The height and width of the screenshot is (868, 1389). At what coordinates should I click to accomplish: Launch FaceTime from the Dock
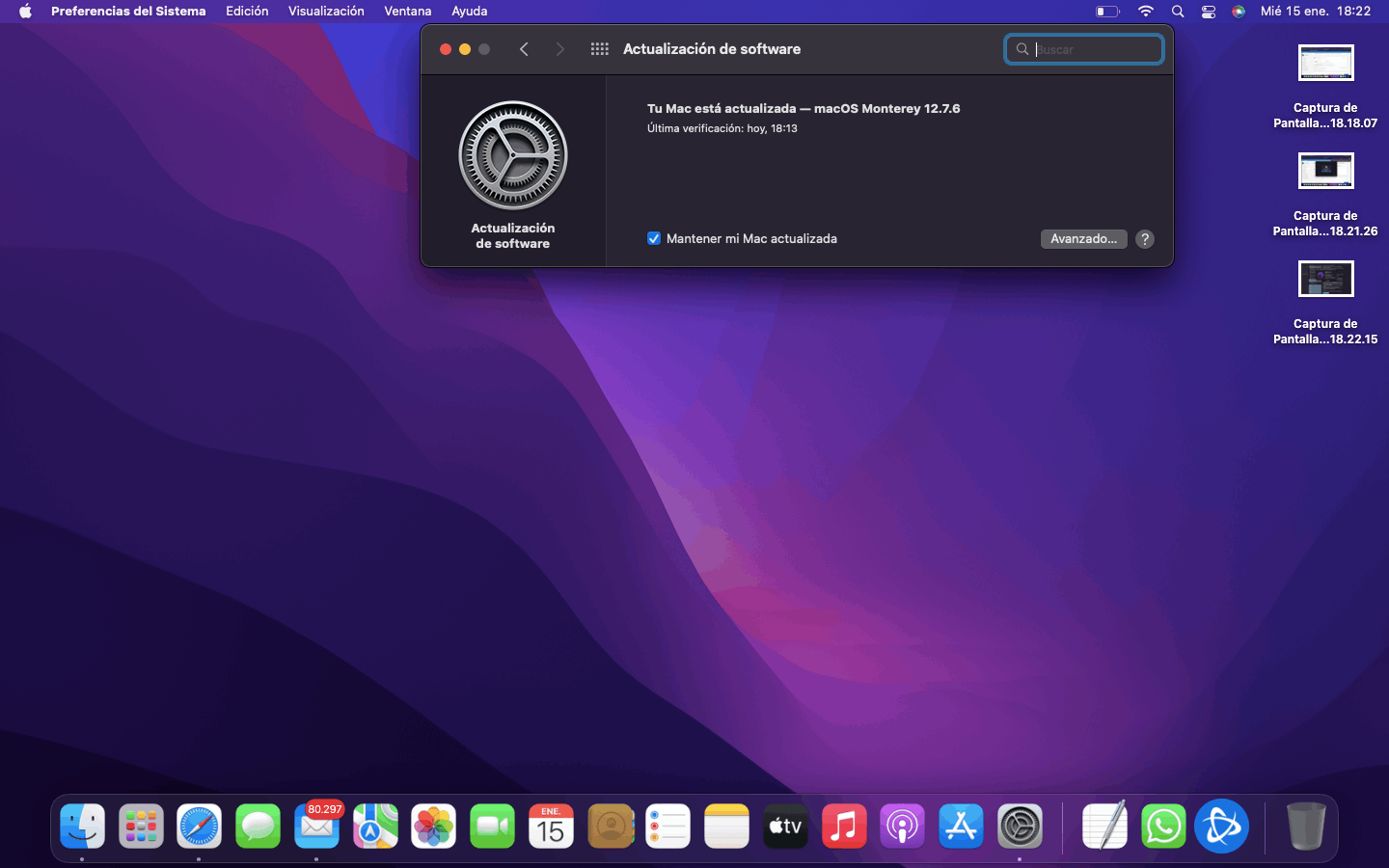tap(492, 827)
